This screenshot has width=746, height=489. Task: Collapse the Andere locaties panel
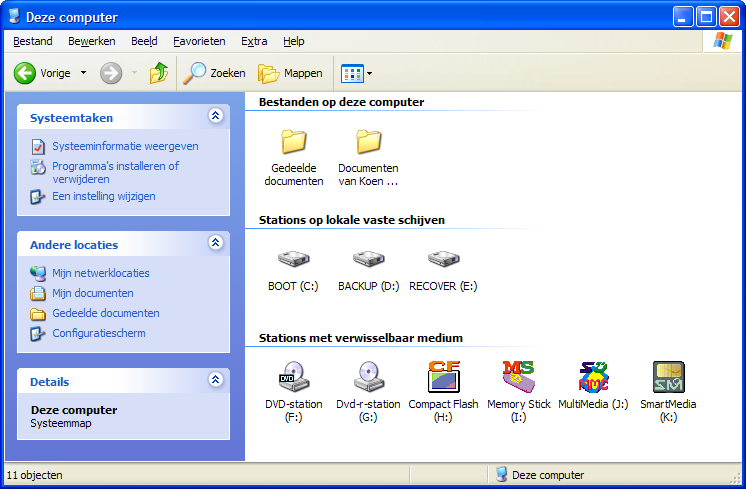coord(215,244)
